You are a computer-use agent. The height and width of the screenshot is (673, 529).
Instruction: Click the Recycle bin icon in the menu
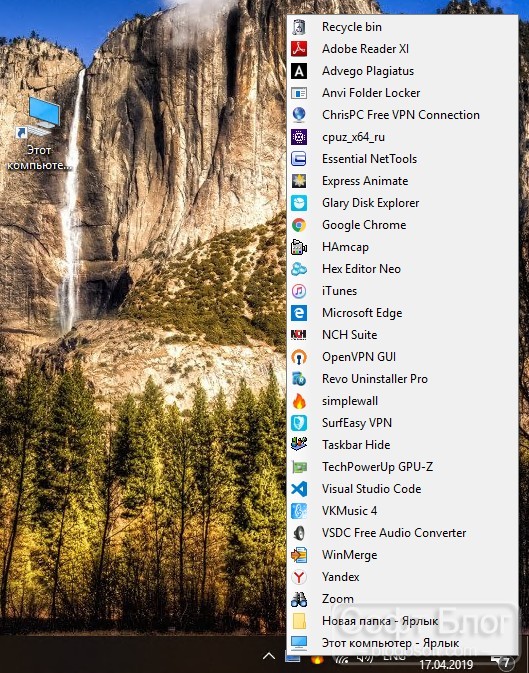coord(299,27)
